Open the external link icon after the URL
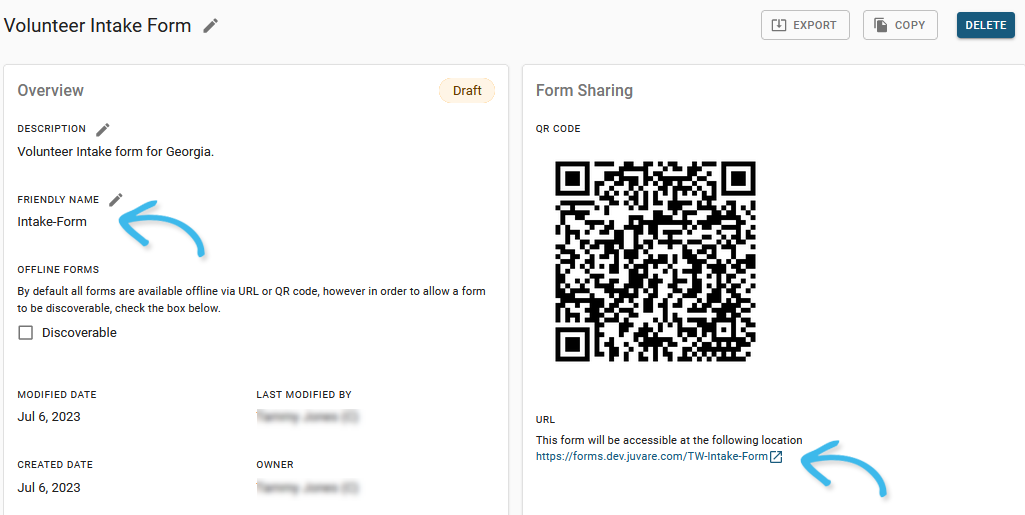Viewport: 1025px width, 515px height. click(x=776, y=457)
